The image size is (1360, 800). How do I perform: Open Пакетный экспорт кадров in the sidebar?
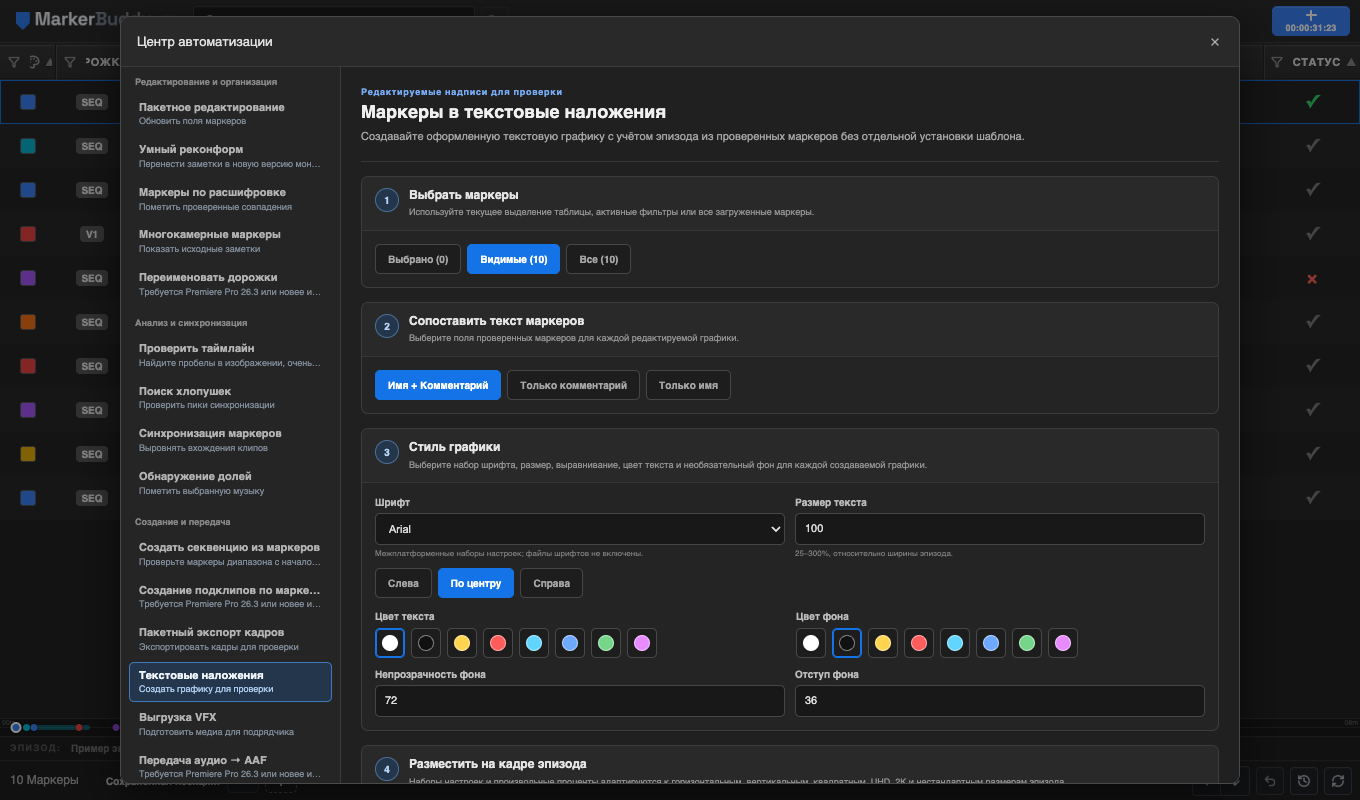(230, 639)
